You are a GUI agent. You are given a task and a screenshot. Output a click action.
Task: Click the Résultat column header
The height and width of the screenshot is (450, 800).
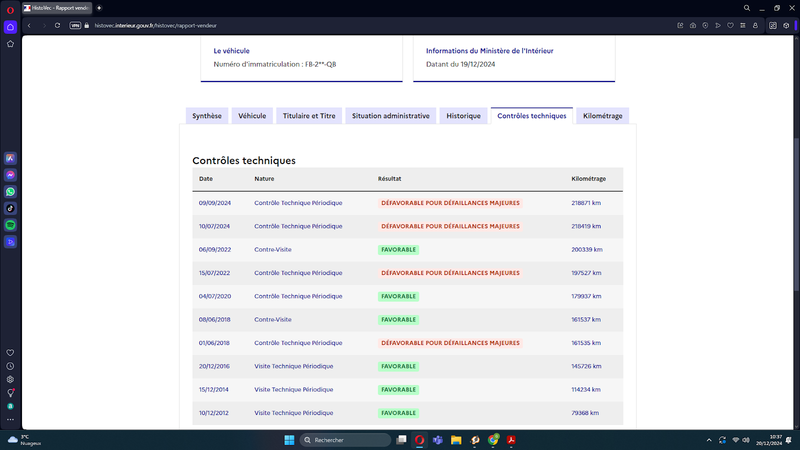pos(389,179)
